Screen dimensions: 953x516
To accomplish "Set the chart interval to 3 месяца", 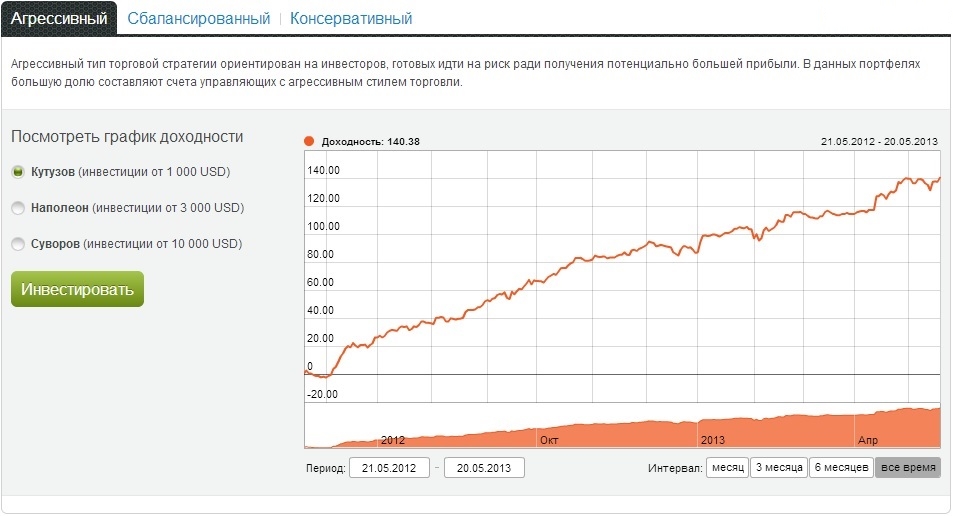I will click(778, 468).
